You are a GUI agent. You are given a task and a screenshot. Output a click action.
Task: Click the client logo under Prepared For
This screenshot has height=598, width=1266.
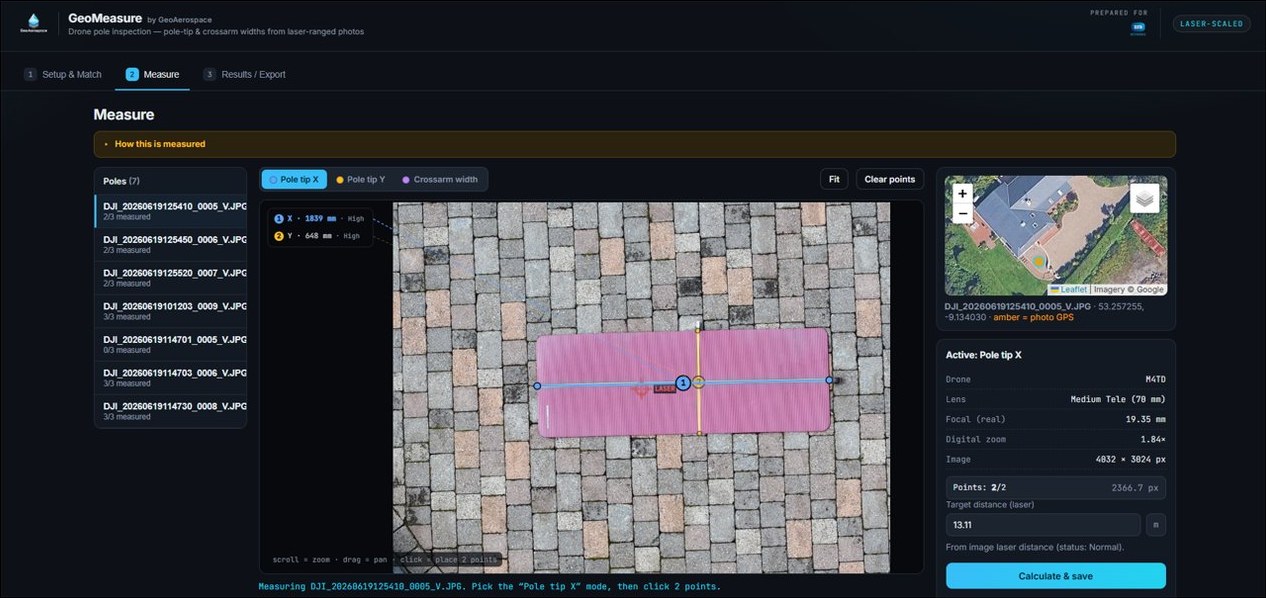coord(1138,29)
